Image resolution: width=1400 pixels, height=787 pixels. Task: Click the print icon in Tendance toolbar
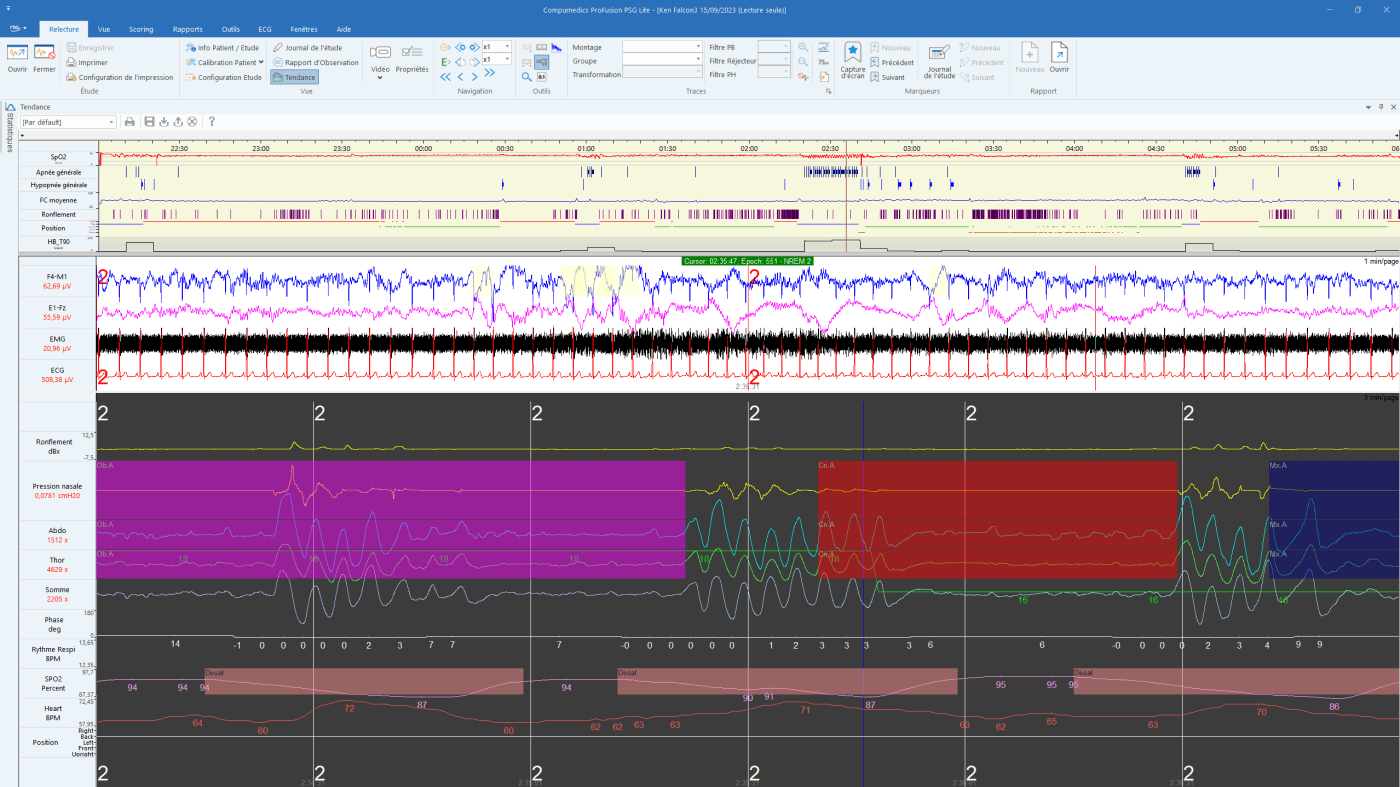pyautogui.click(x=129, y=122)
